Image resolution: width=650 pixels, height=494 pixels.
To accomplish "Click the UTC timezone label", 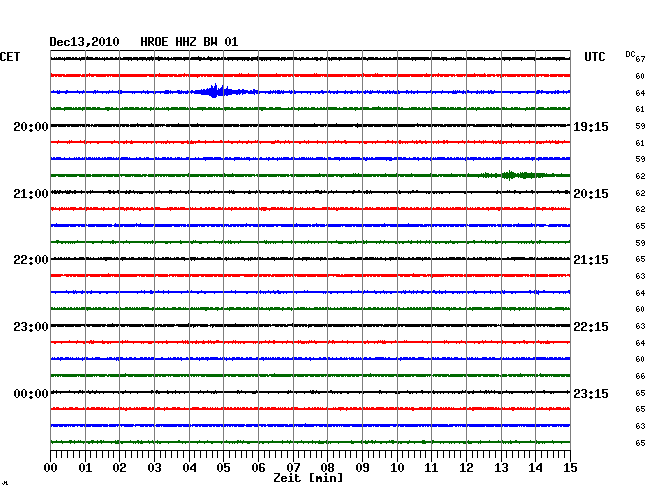I will click(x=594, y=57).
